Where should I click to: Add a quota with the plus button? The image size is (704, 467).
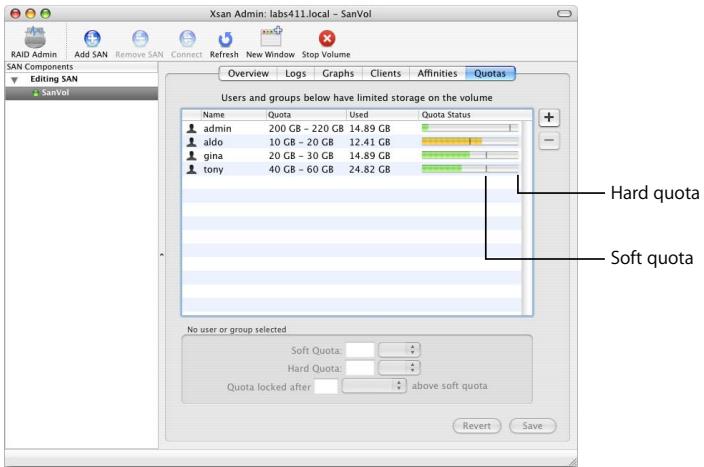[549, 118]
